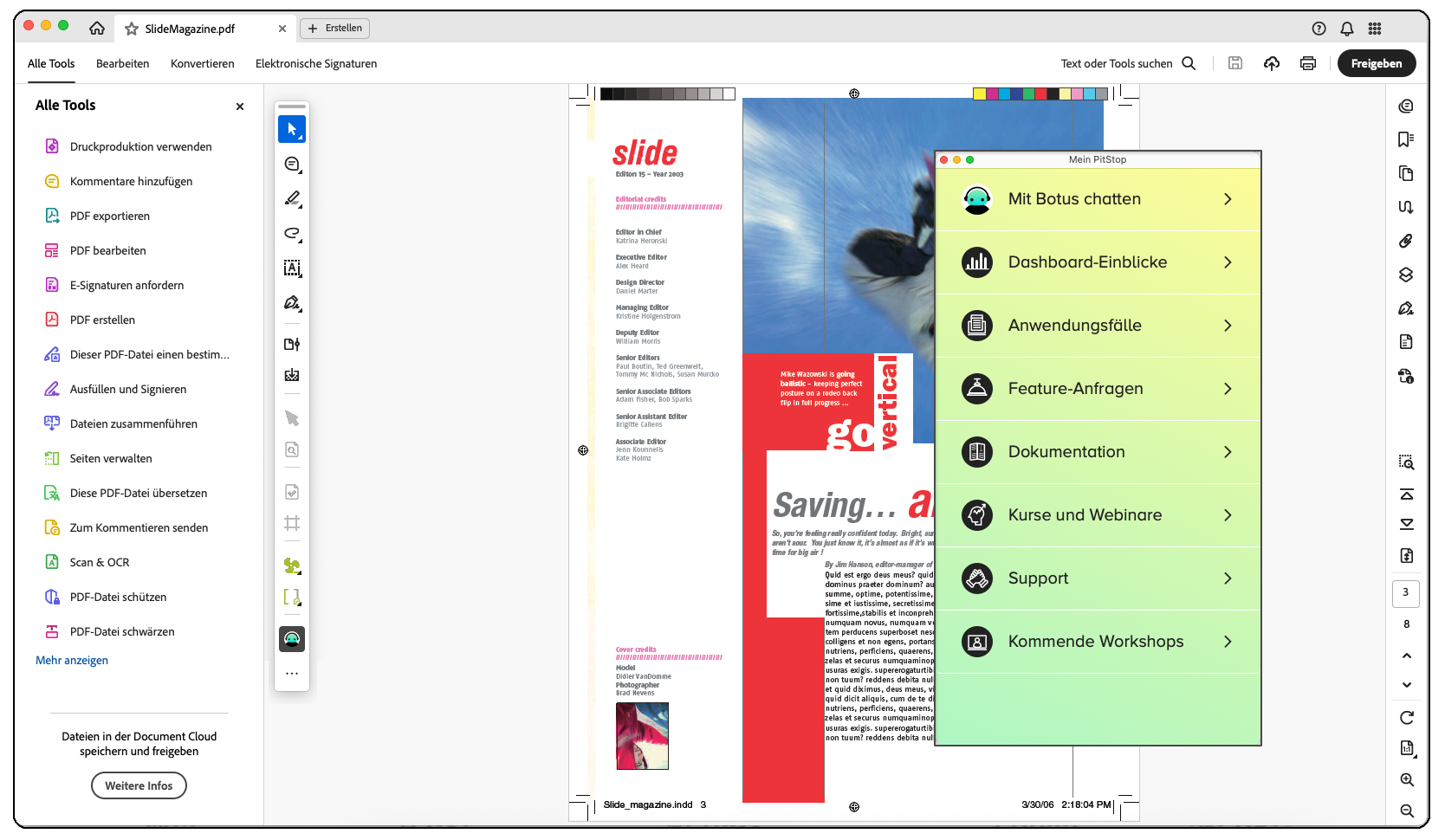This screenshot has width=1445, height=840.
Task: Open the attachments panel
Action: [1407, 242]
